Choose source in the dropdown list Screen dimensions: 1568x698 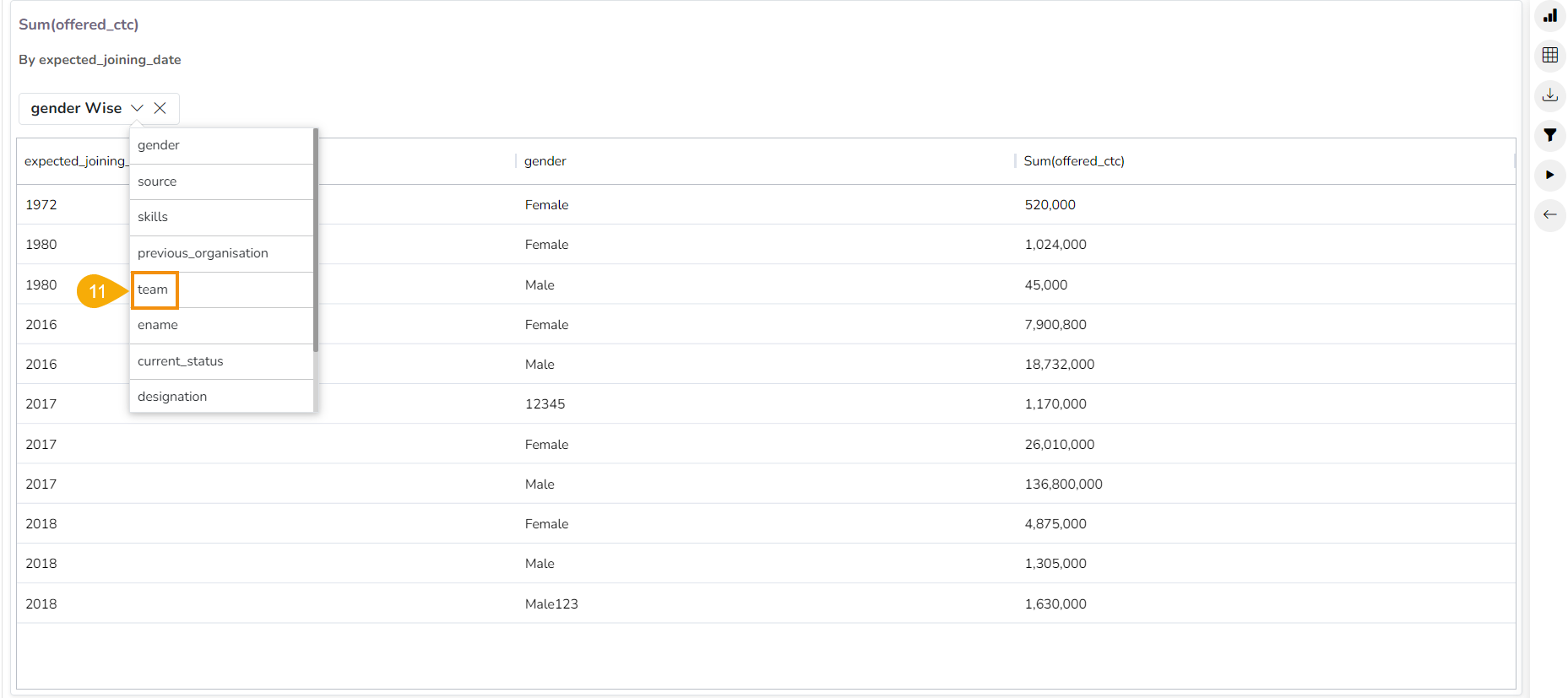click(x=157, y=181)
